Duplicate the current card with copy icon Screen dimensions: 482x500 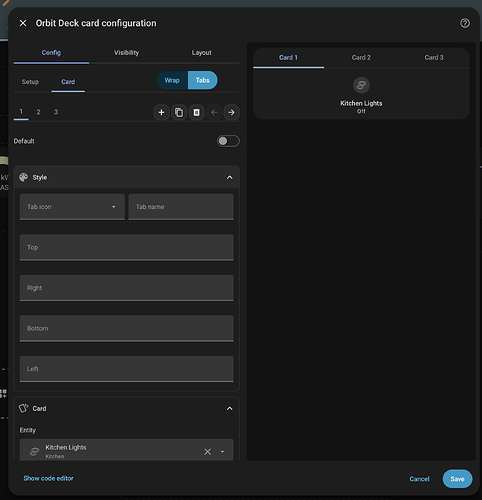coord(179,113)
